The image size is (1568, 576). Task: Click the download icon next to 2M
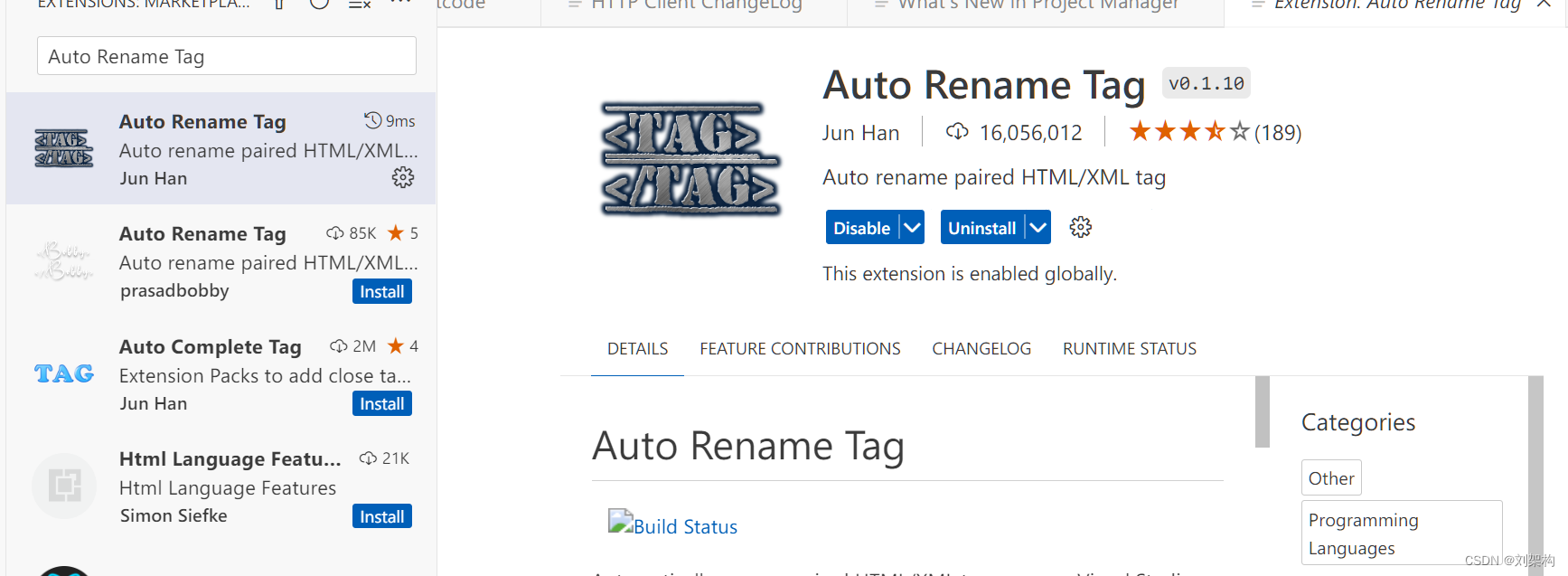coord(339,346)
